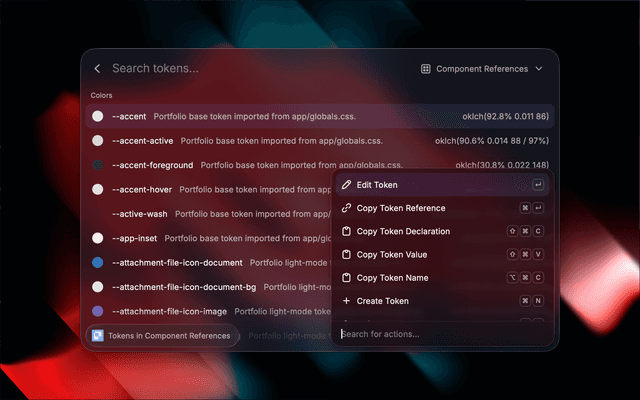Choose Copy Token Reference menu entry
Screen dimensions: 640x400
point(442,208)
